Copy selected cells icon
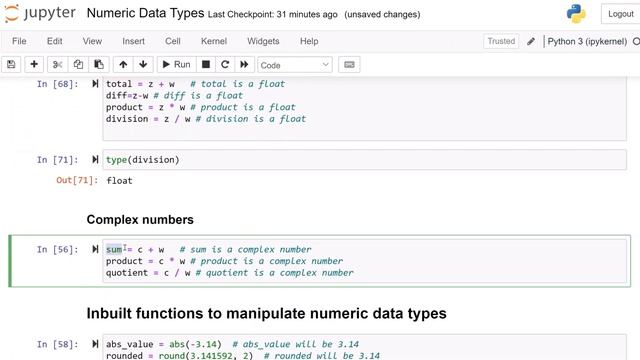This screenshot has width=640, height=360. point(78,64)
